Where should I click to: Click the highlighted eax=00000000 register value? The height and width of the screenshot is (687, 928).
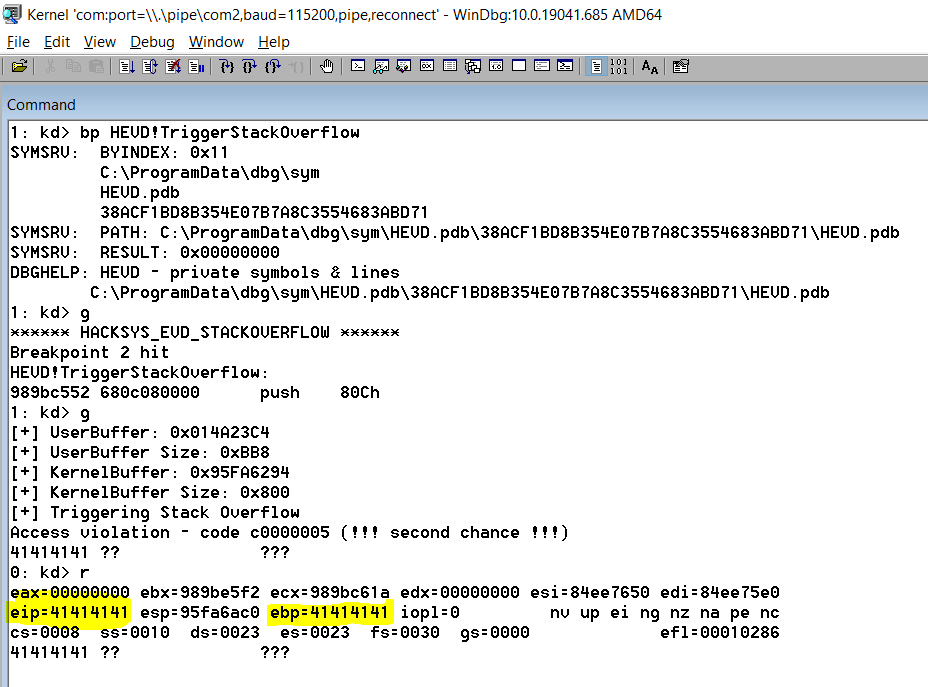tap(70, 592)
